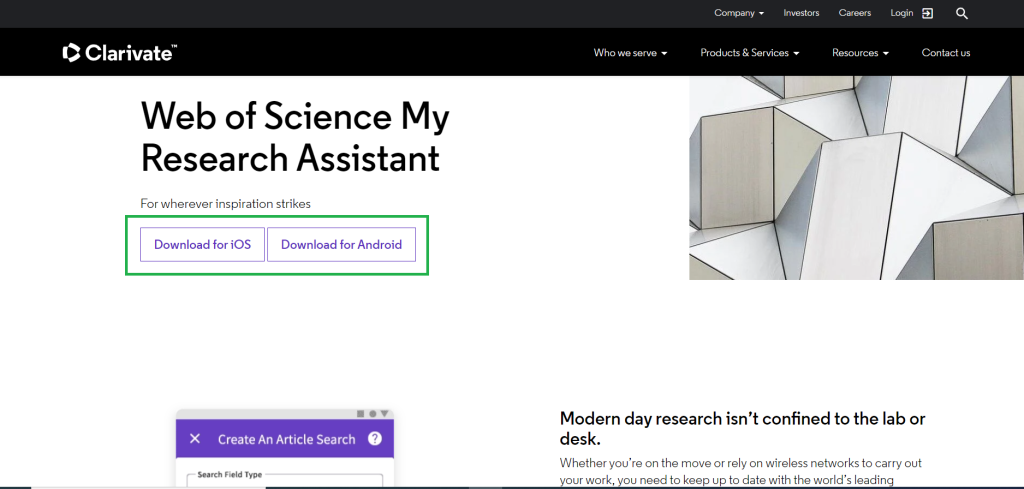The image size is (1024, 489).
Task: Expand the Who we serve menu
Action: coord(630,53)
